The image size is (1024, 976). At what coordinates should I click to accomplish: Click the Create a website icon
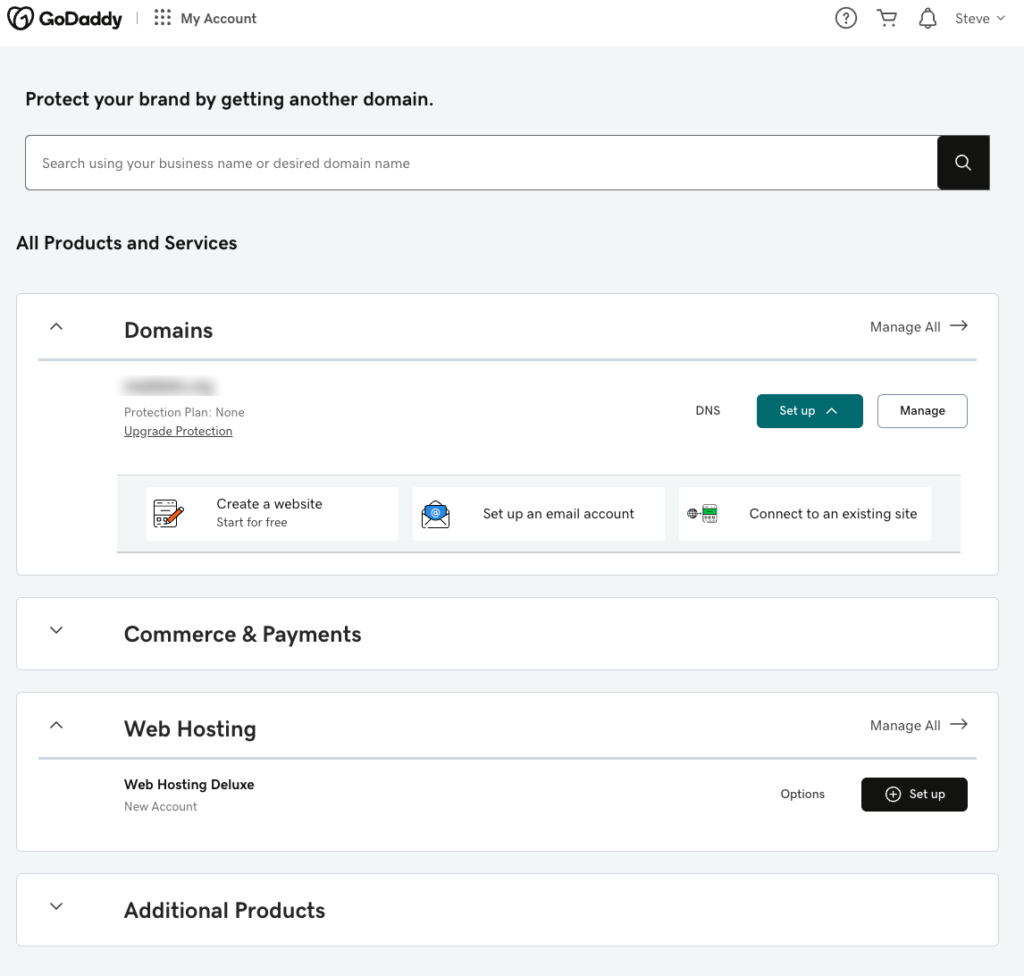pyautogui.click(x=169, y=514)
